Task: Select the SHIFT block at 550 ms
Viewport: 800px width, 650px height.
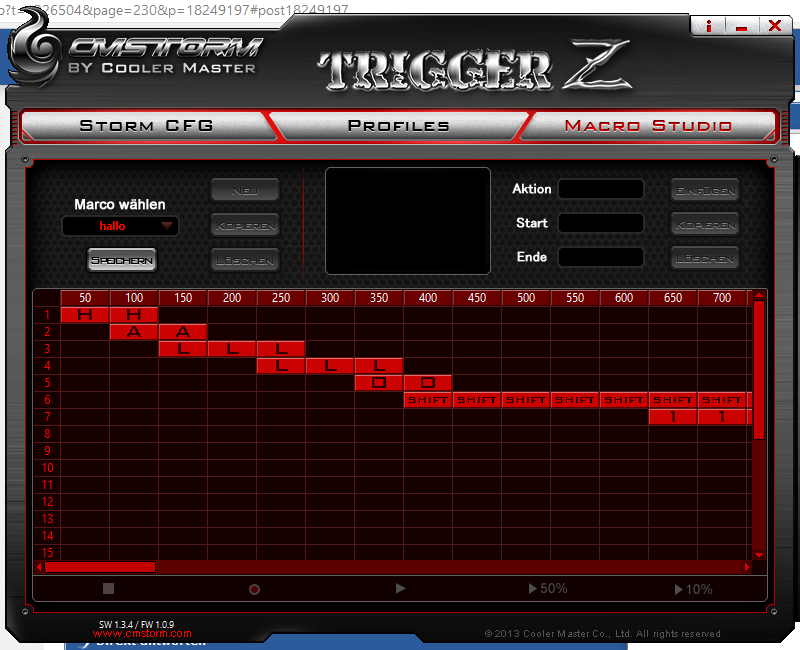Action: (x=574, y=400)
